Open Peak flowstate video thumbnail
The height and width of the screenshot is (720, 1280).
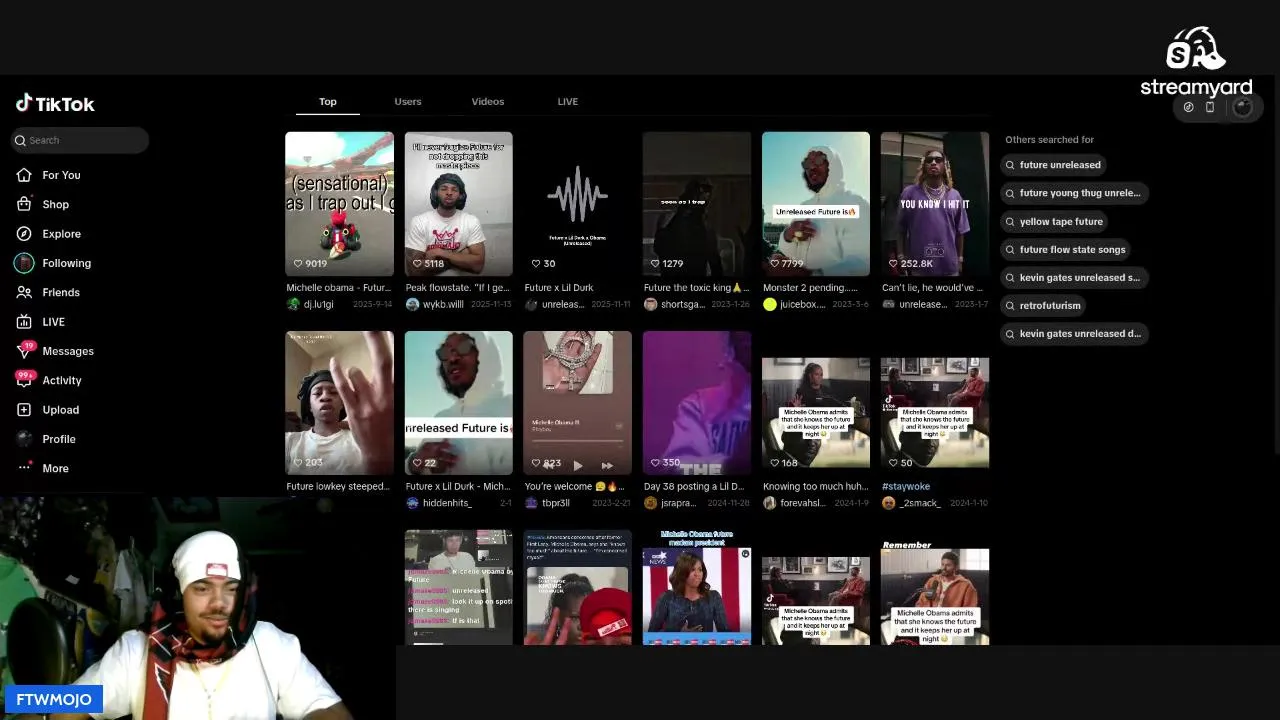[x=458, y=204]
